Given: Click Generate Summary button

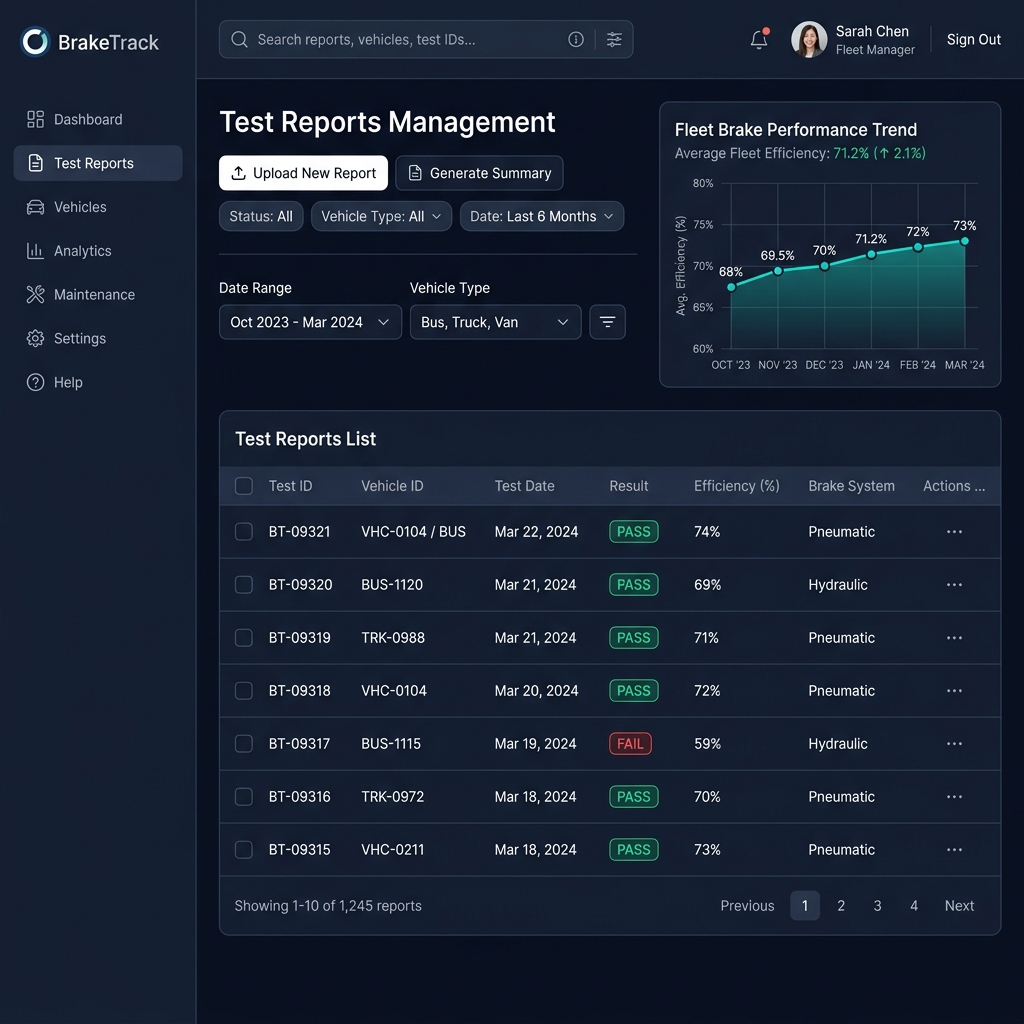Looking at the screenshot, I should click(x=479, y=173).
